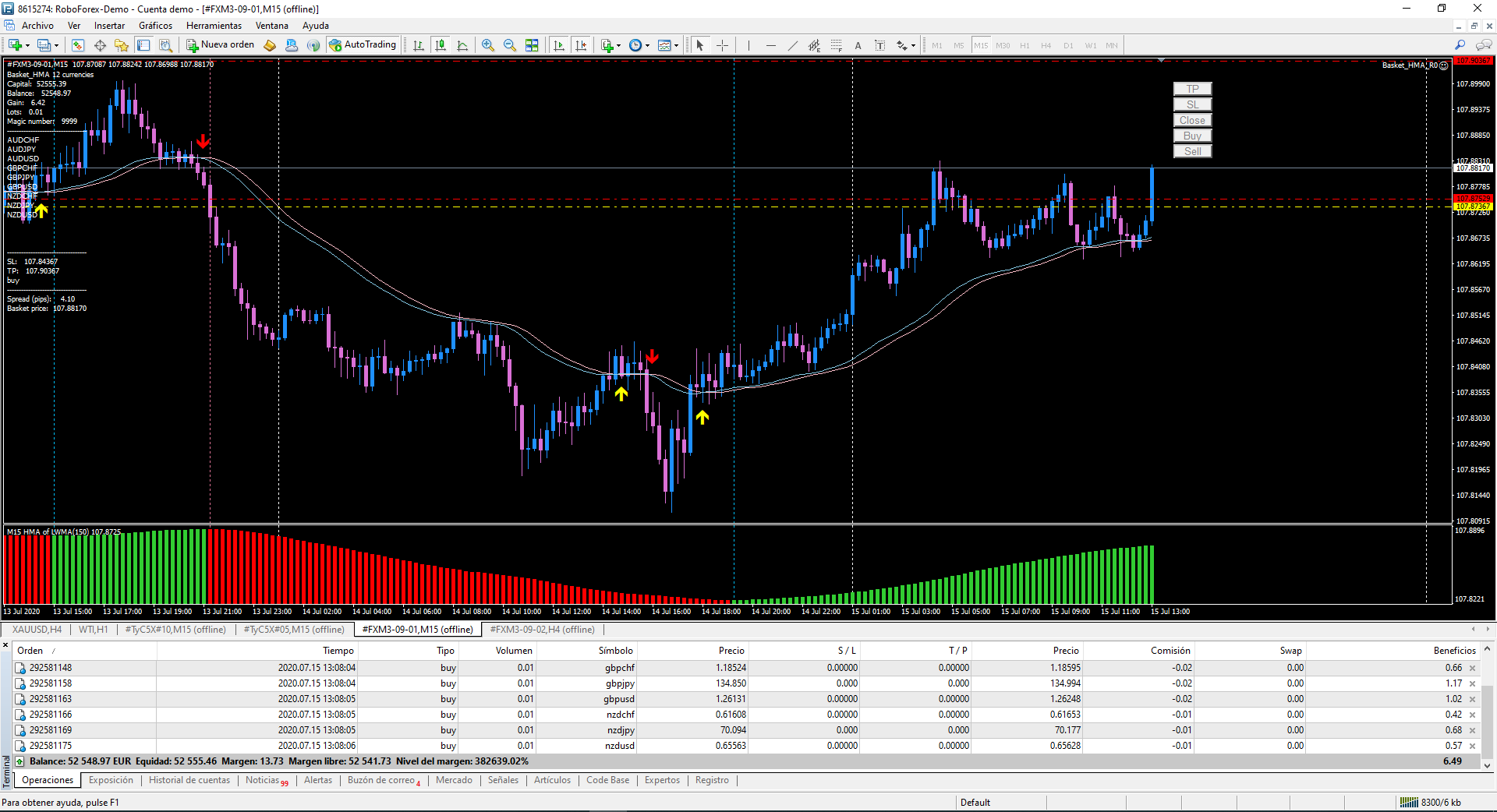The width and height of the screenshot is (1497, 812).
Task: Open the Strategy Tester icon
Action: tap(165, 45)
